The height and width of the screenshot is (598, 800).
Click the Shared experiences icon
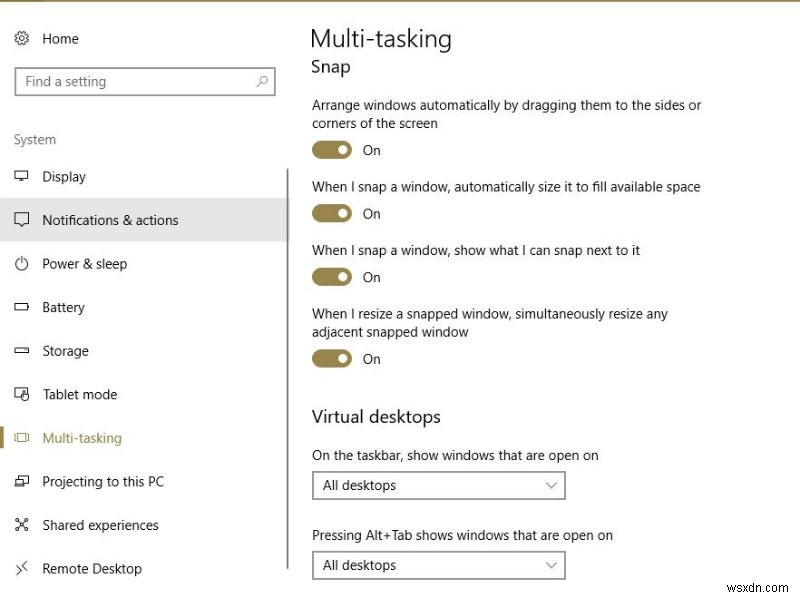click(21, 525)
